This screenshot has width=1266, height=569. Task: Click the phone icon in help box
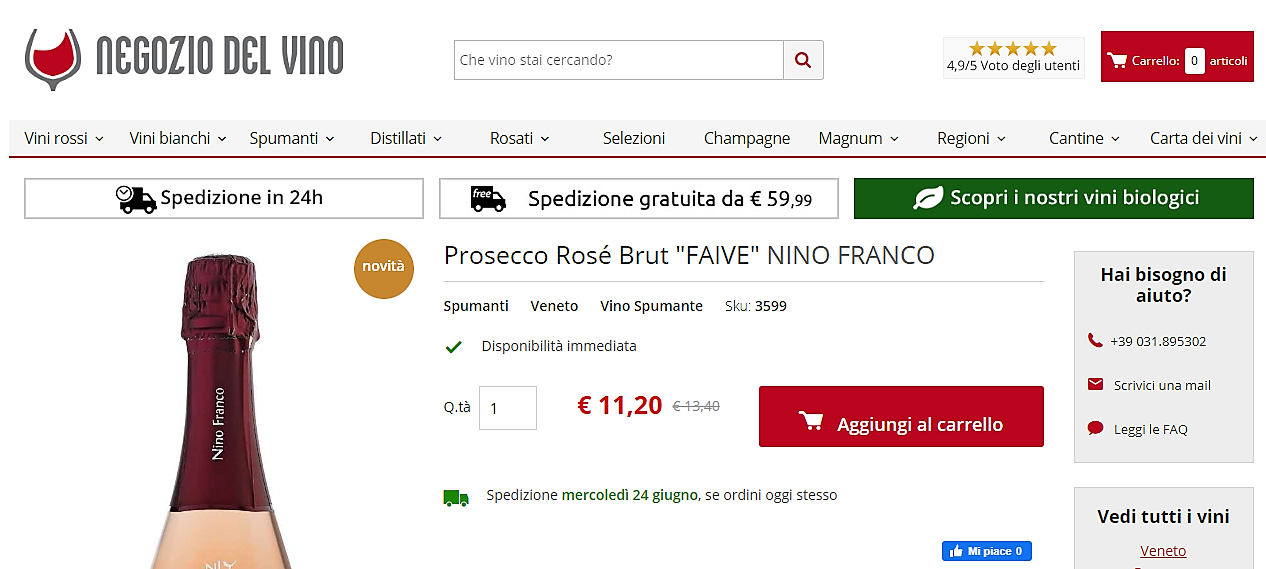[1095, 341]
